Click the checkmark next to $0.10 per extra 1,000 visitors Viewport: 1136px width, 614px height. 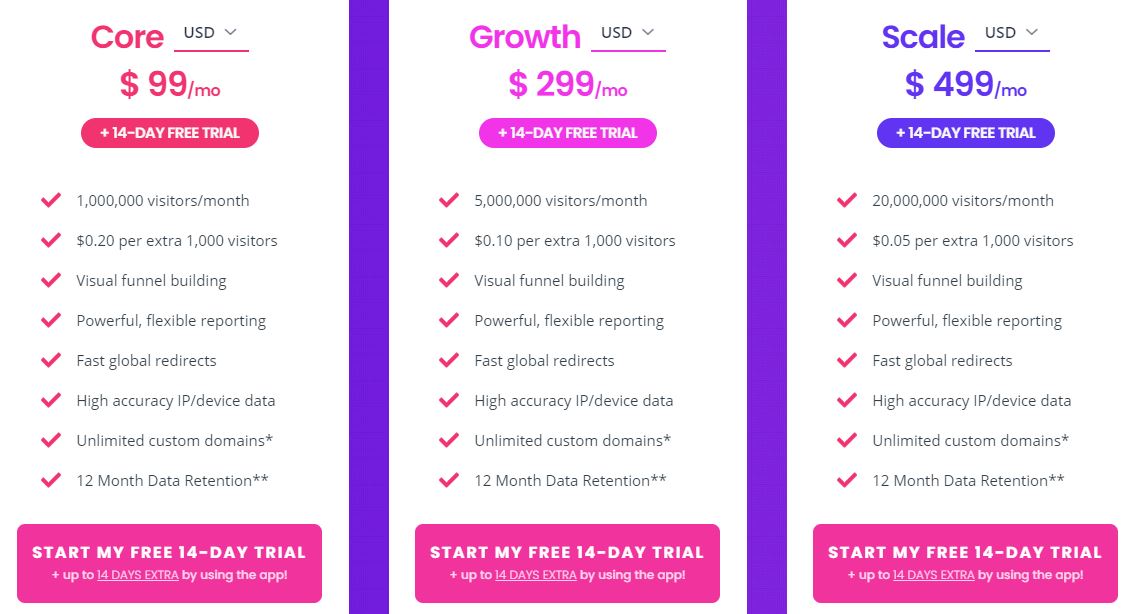point(449,240)
